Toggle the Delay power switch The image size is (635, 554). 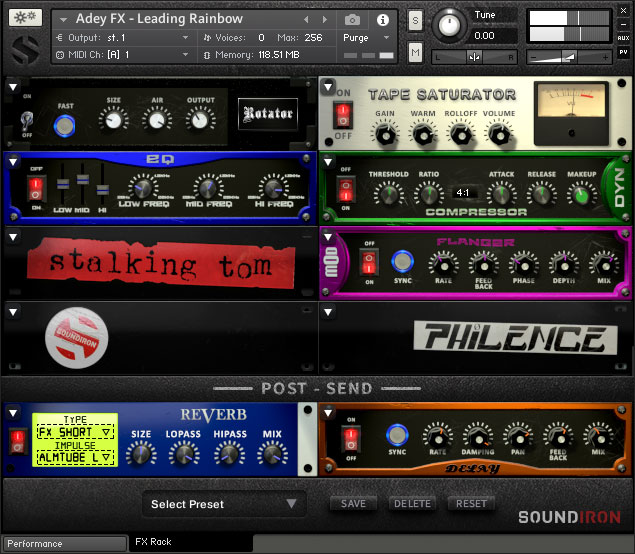351,439
